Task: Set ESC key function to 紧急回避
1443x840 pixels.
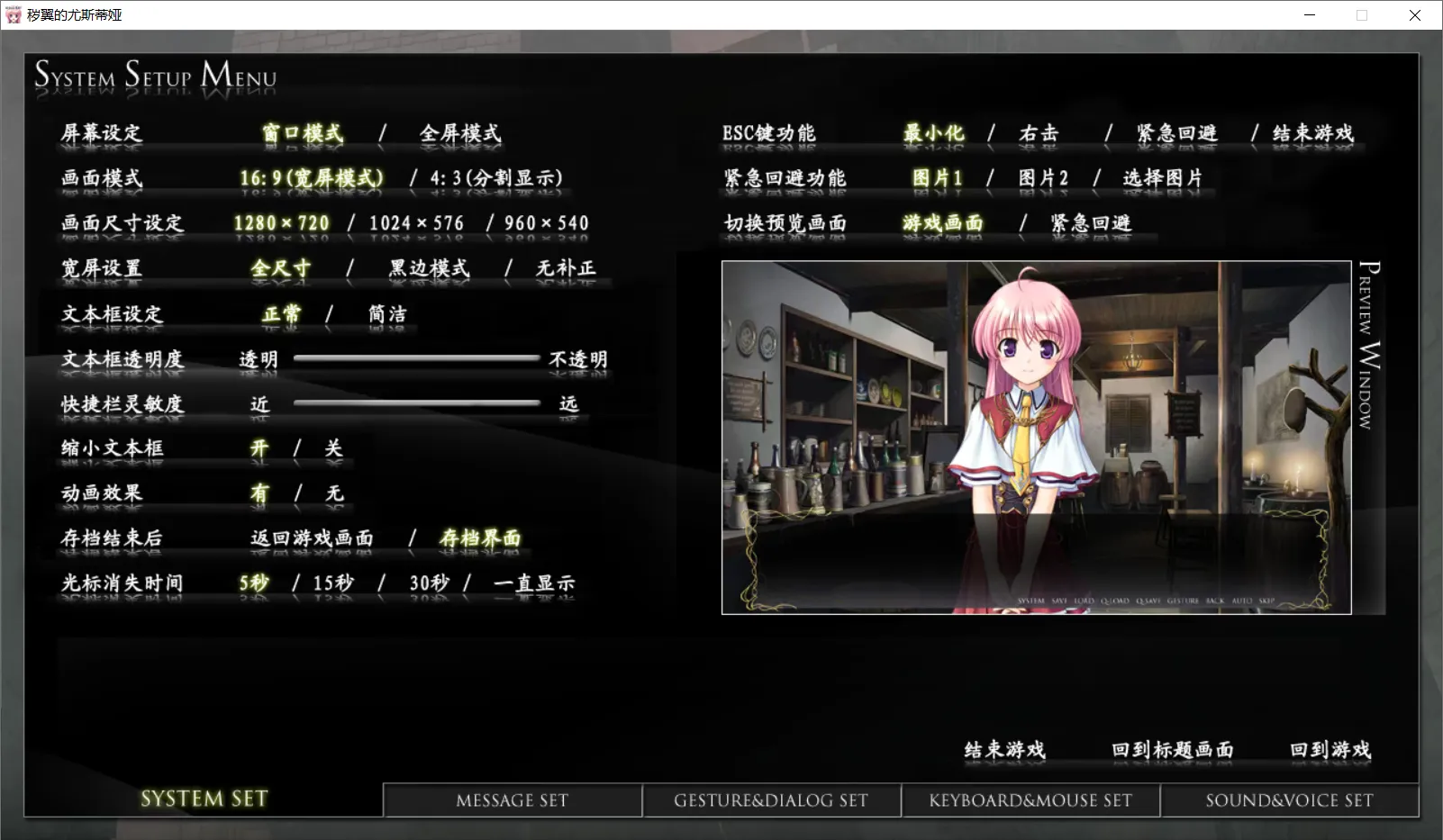Action: pyautogui.click(x=1176, y=133)
